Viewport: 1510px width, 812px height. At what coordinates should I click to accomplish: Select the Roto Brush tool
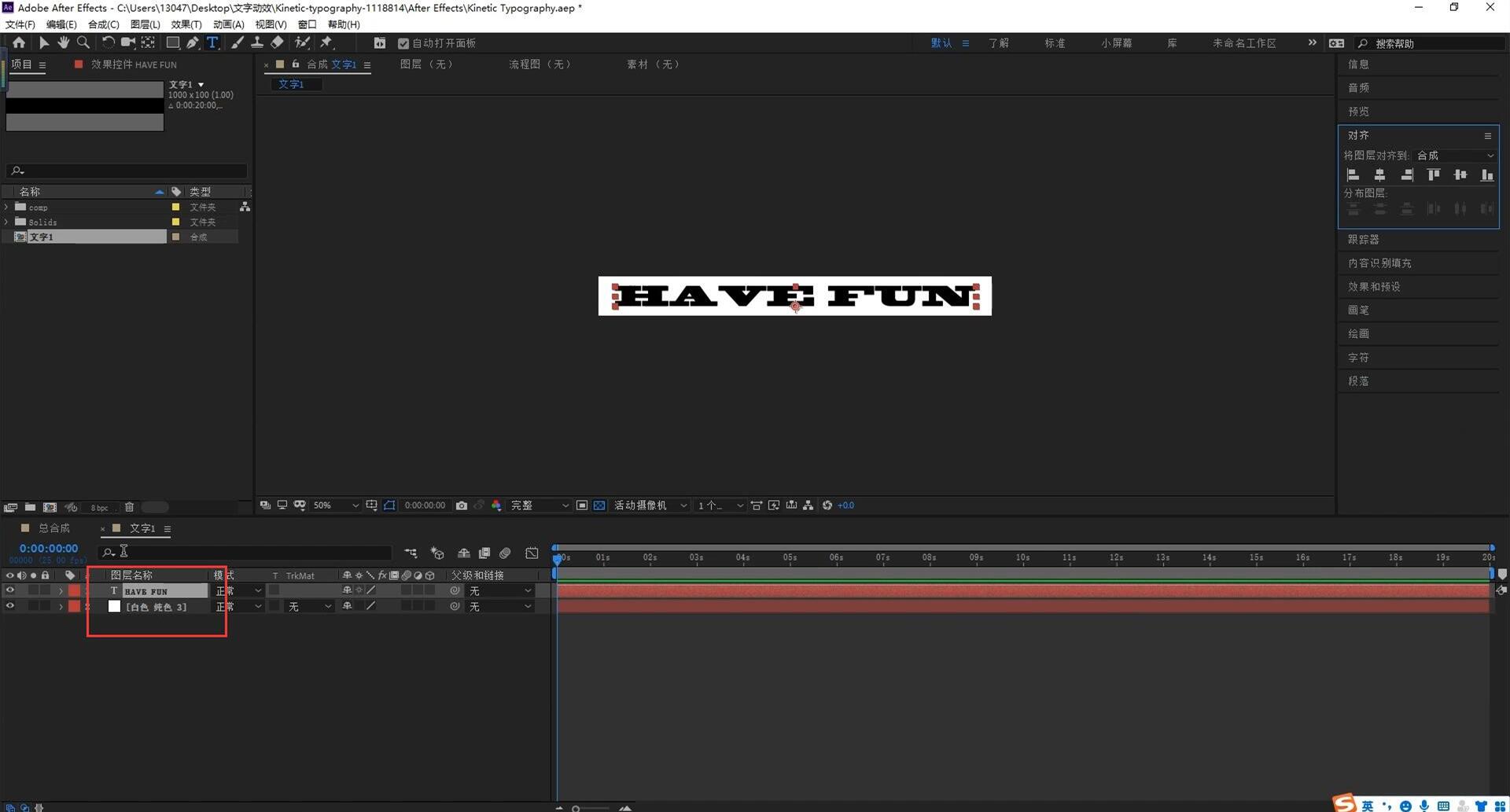coord(302,42)
